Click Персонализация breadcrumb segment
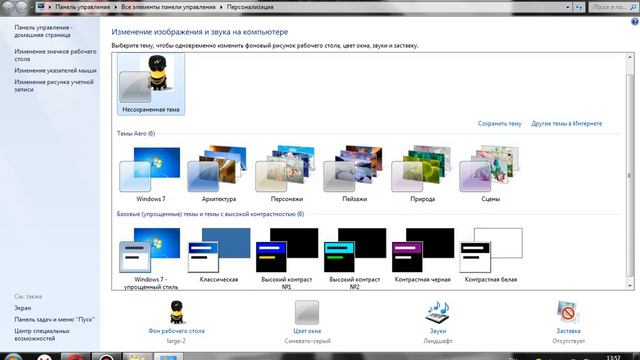Screen dimensions: 640x360 tap(250, 7)
